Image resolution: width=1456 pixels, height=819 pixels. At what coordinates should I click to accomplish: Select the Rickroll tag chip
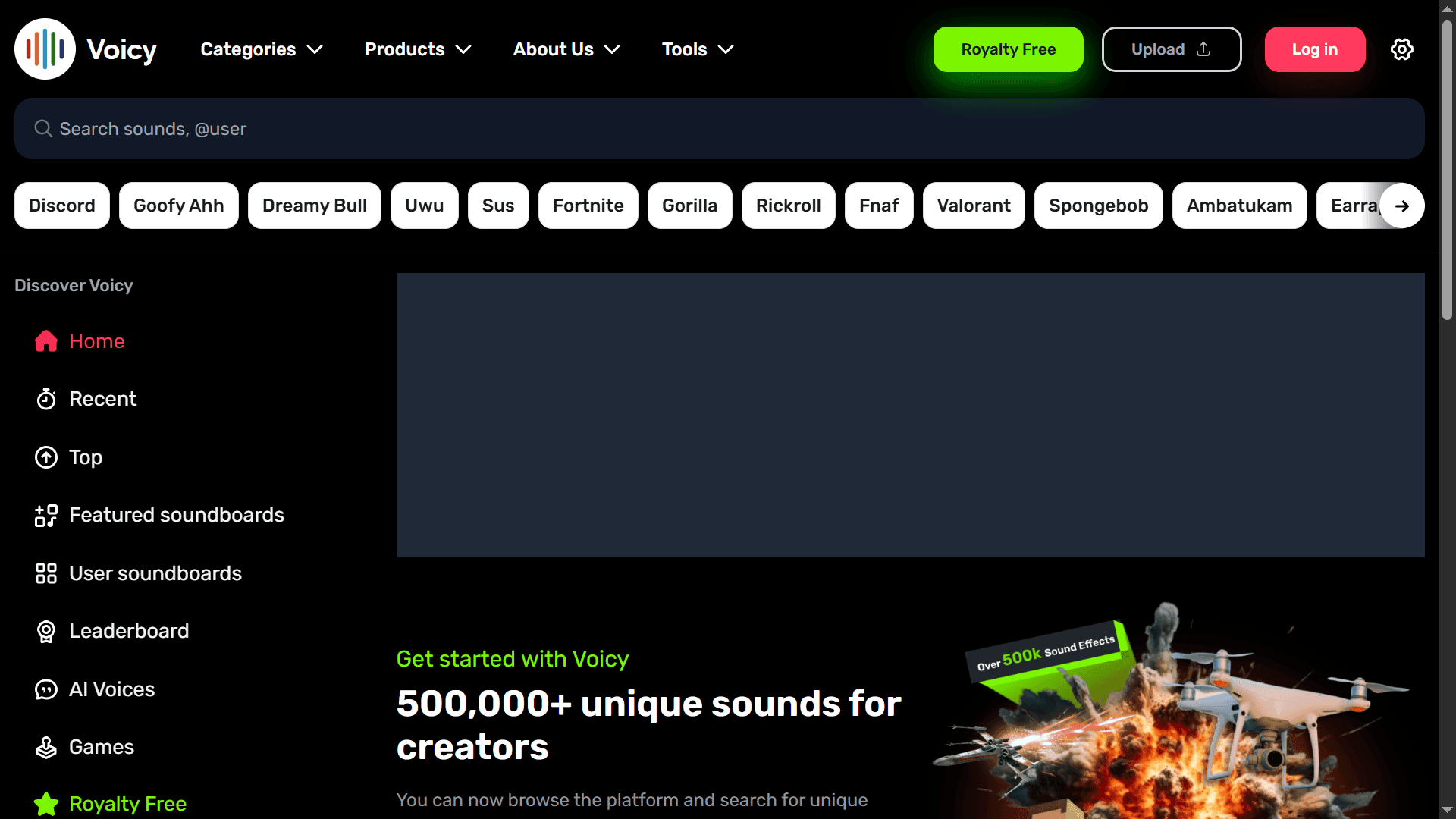(x=789, y=206)
